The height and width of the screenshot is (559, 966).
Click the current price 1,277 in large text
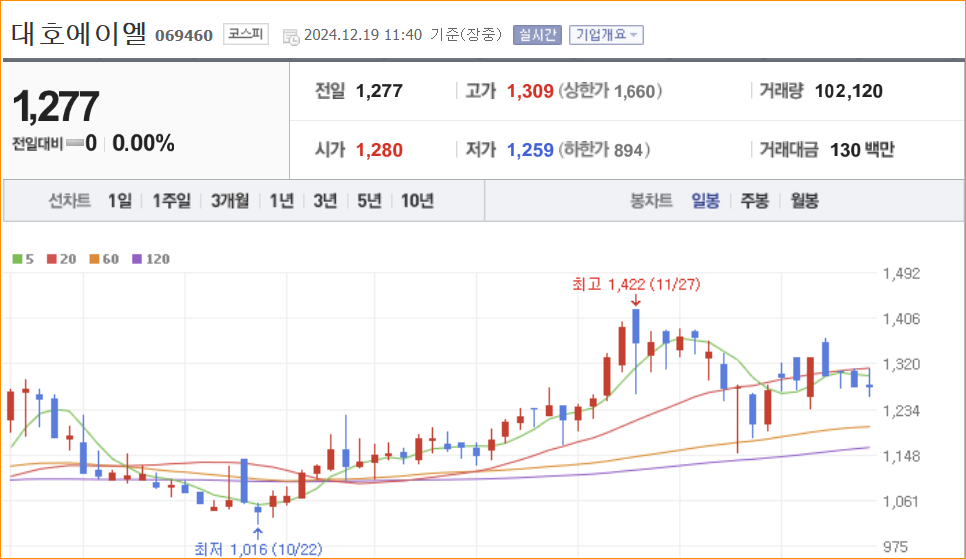pyautogui.click(x=55, y=107)
